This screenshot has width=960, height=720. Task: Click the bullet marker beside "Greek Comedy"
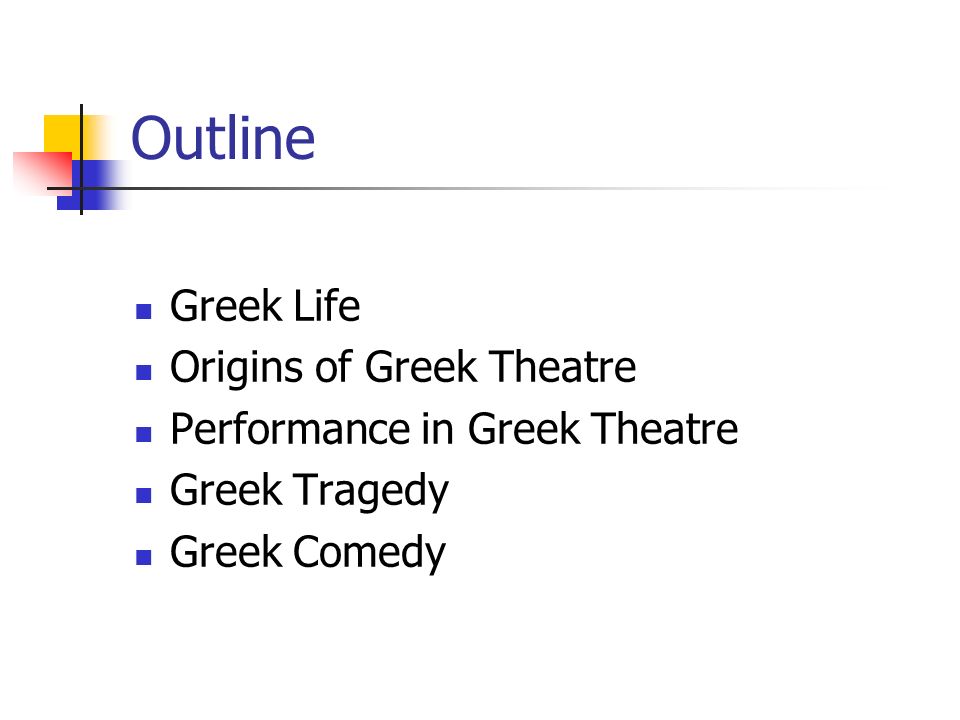coord(143,557)
